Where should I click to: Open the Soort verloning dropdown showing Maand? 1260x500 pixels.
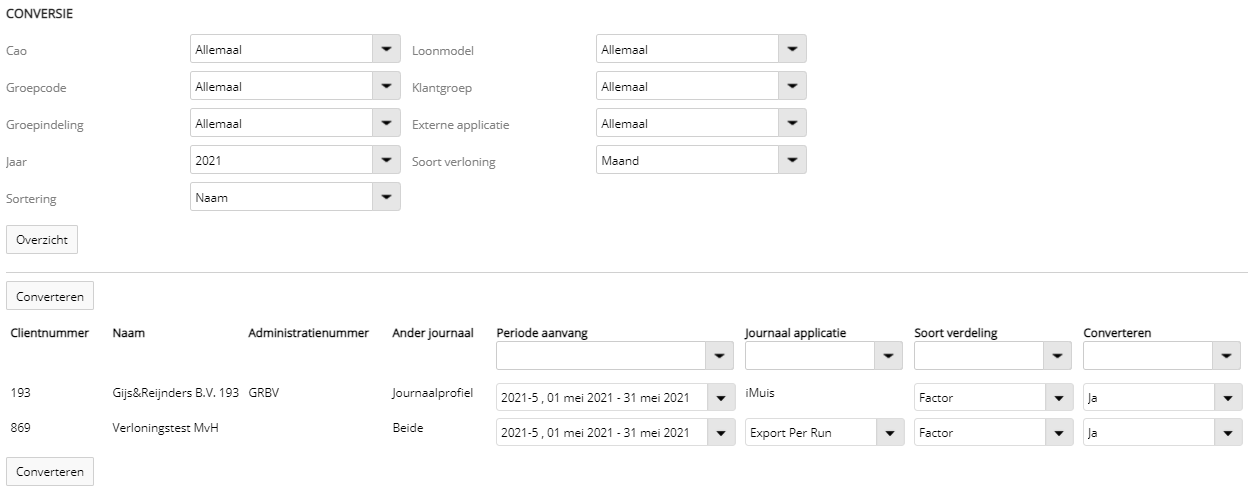pyautogui.click(x=701, y=160)
